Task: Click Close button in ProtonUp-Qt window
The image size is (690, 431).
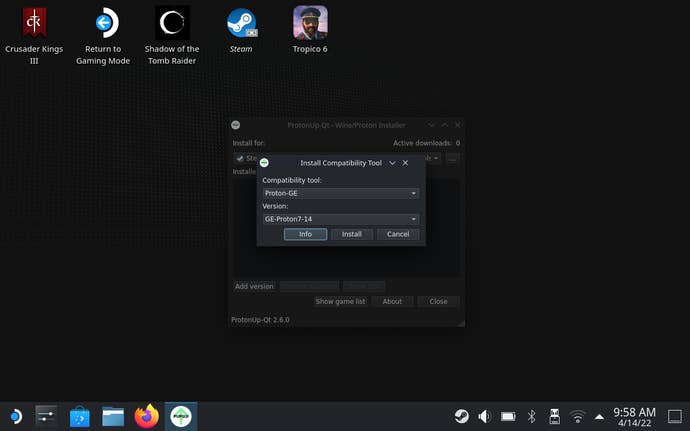Action: point(438,302)
